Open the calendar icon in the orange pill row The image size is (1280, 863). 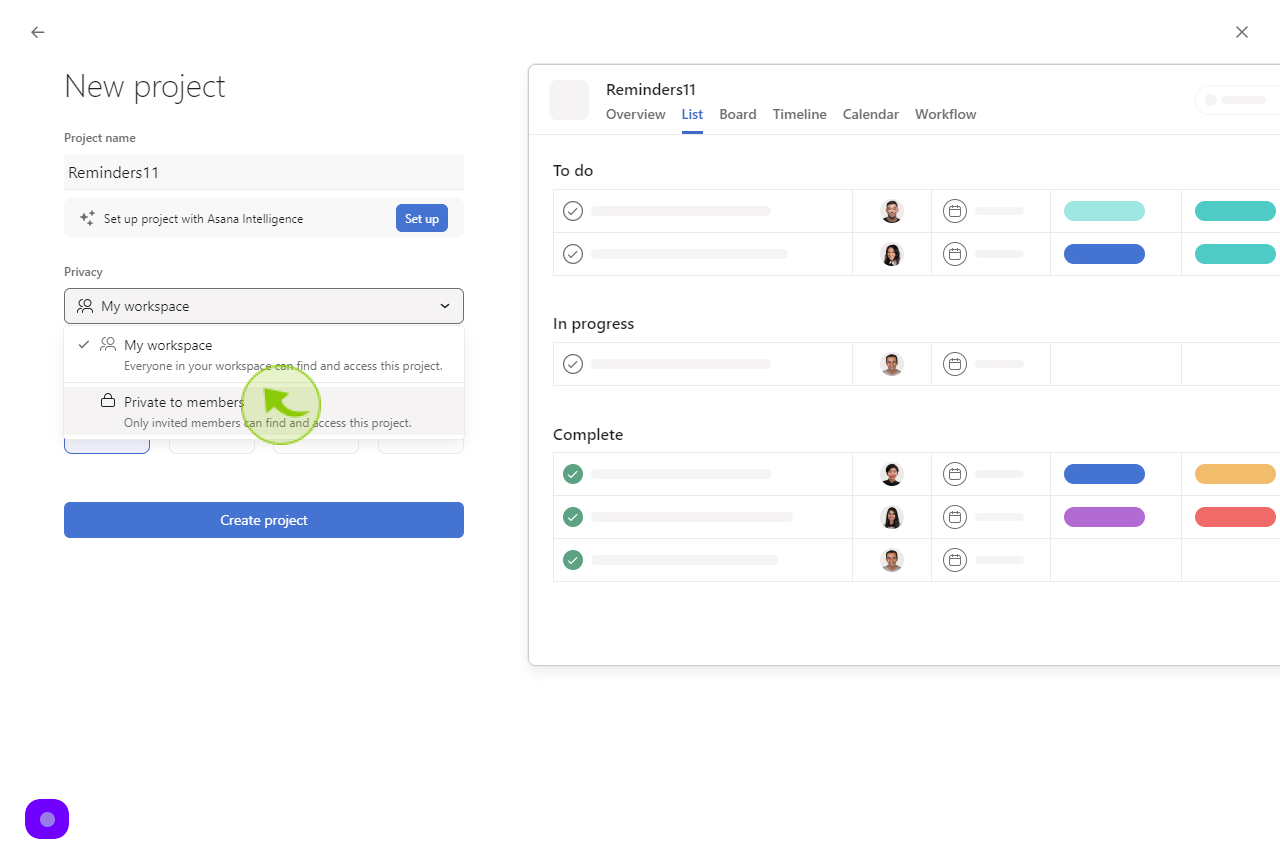[x=955, y=474]
